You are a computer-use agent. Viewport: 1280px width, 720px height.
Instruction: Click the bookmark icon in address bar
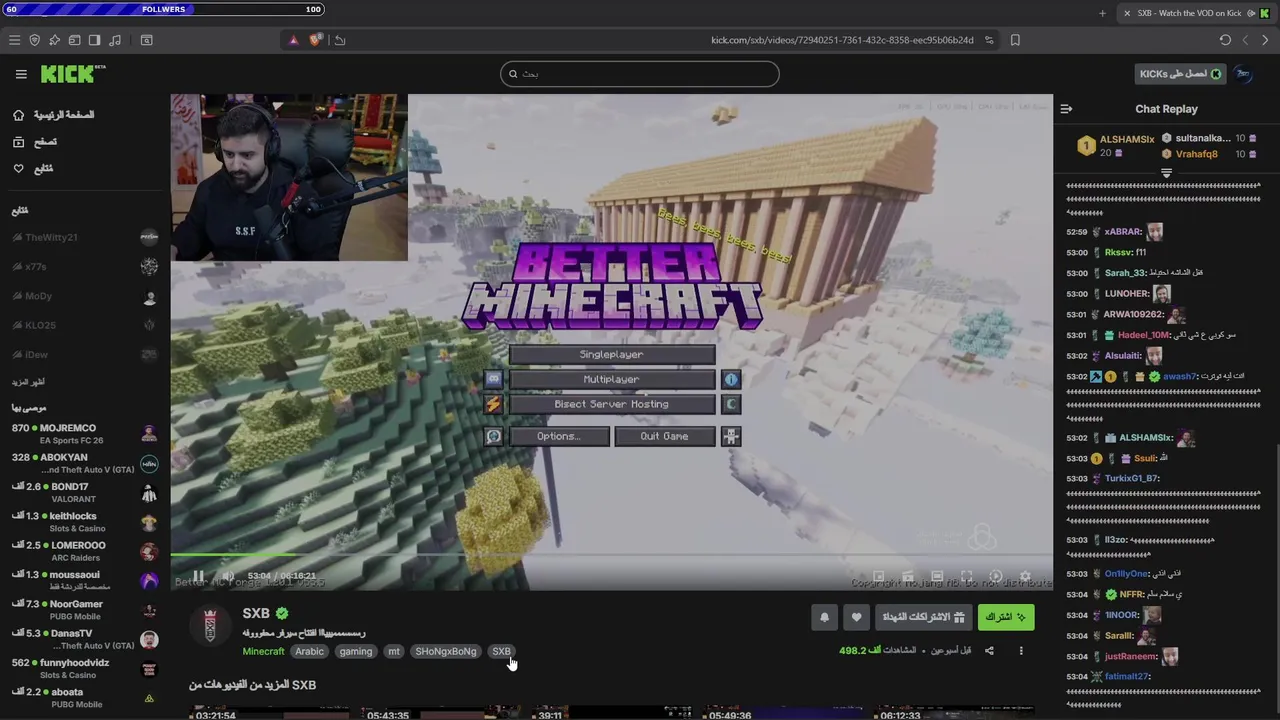1015,40
